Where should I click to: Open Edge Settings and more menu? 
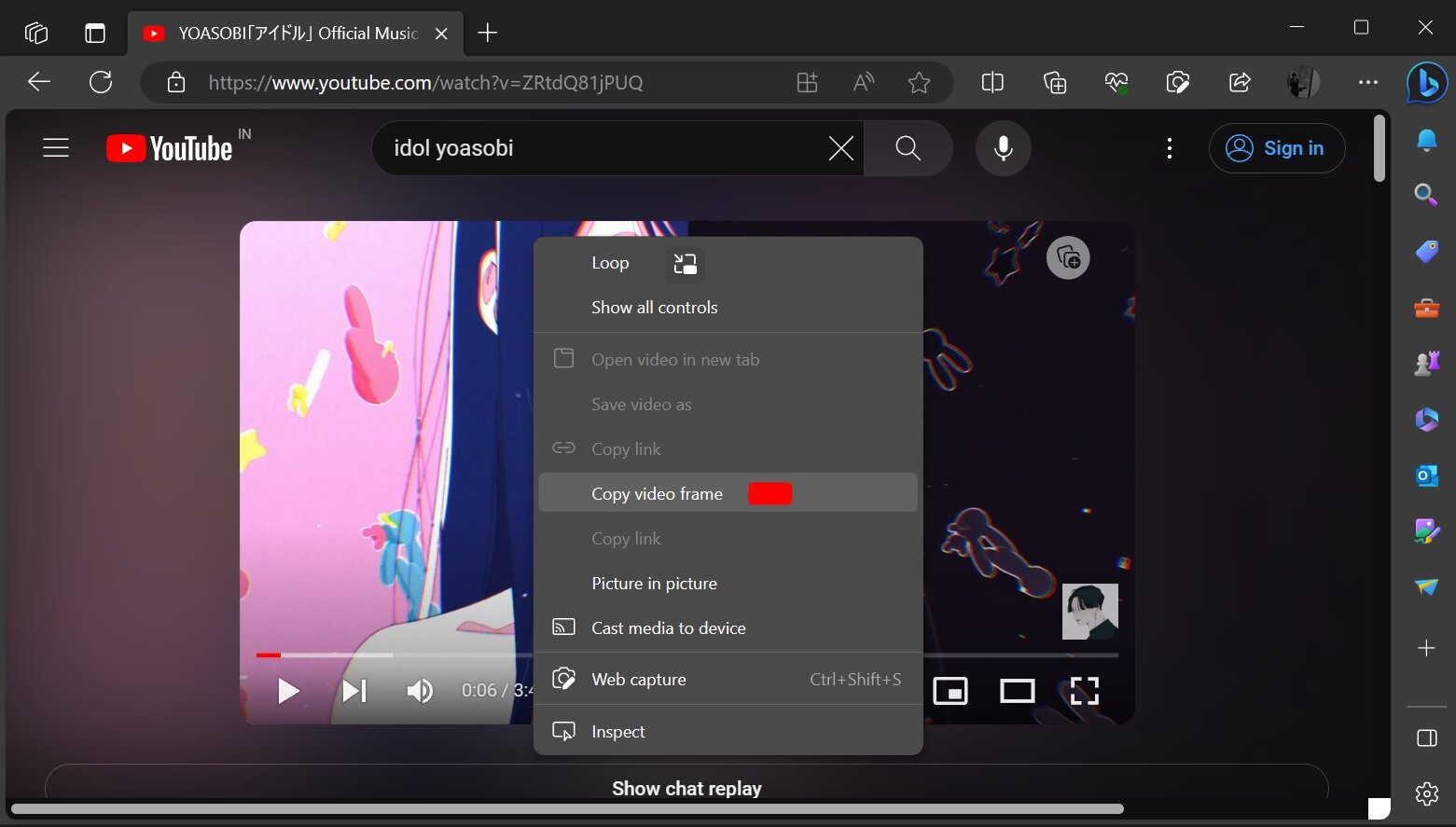[1368, 82]
